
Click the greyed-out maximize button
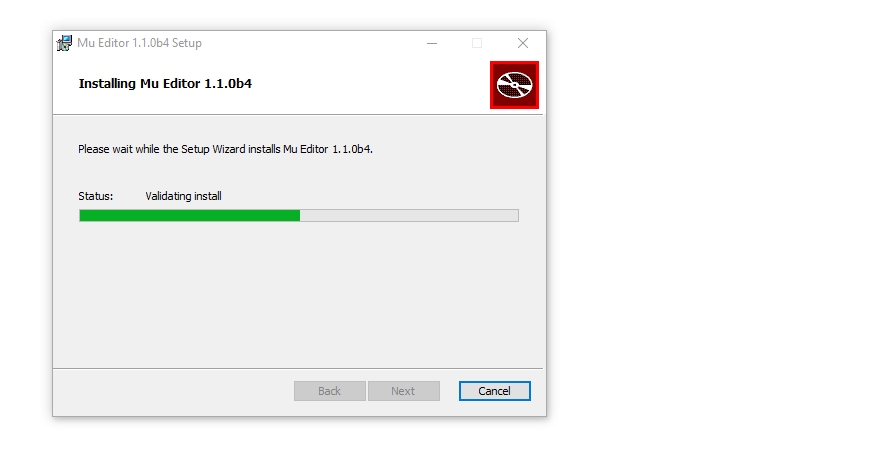(477, 43)
